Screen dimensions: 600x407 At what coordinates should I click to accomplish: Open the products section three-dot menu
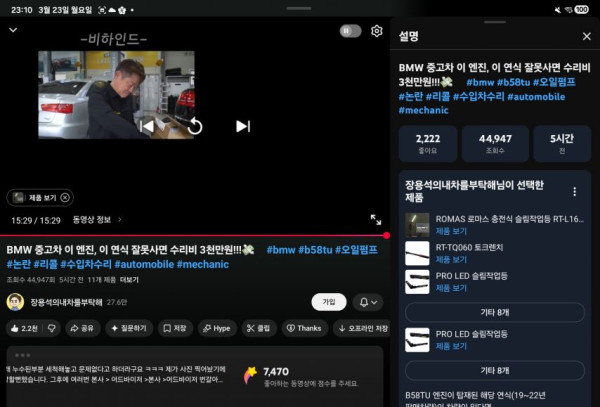coord(574,192)
